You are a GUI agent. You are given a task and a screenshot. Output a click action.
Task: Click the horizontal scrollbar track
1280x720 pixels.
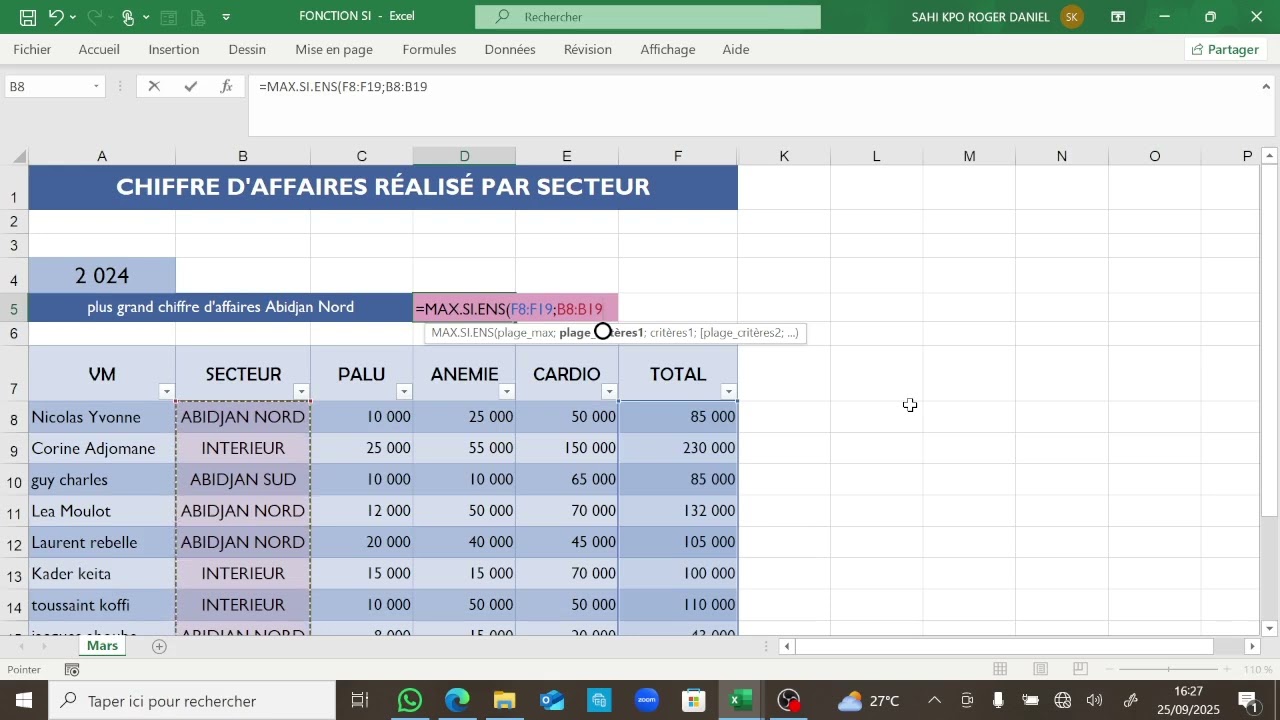coord(1020,647)
